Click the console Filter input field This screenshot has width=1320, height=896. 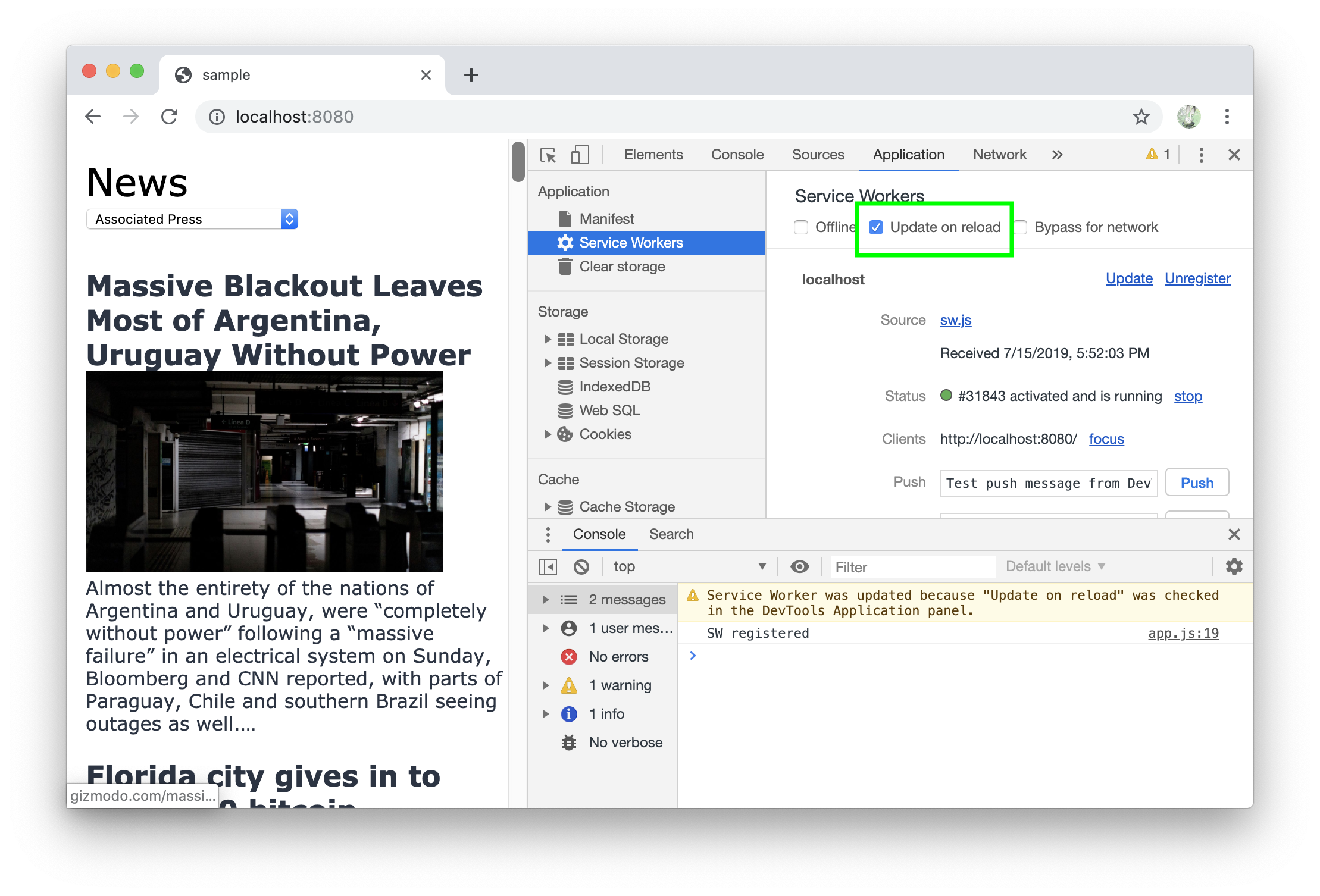912,567
